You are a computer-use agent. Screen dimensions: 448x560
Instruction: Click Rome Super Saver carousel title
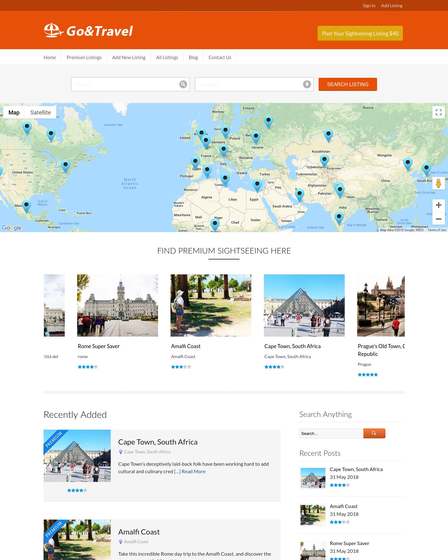coord(99,346)
